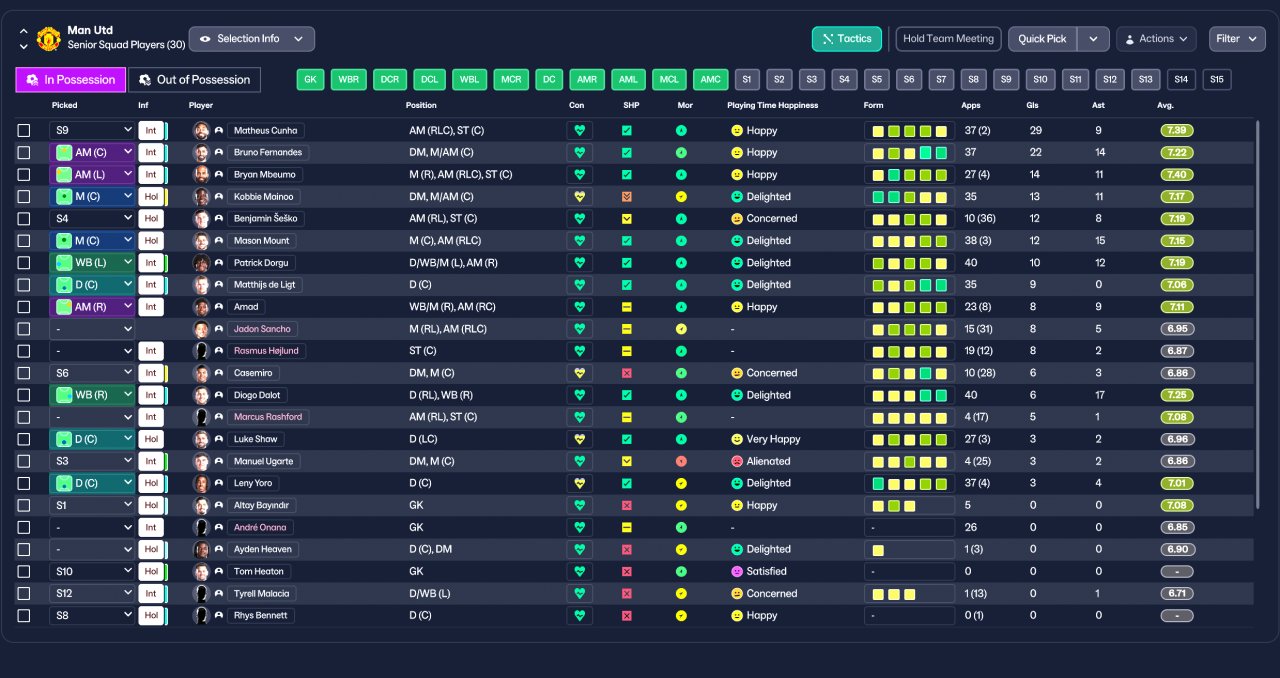The image size is (1280, 678).
Task: Open Benjamin Šeško's S4 picked dropdown
Action: coord(92,218)
